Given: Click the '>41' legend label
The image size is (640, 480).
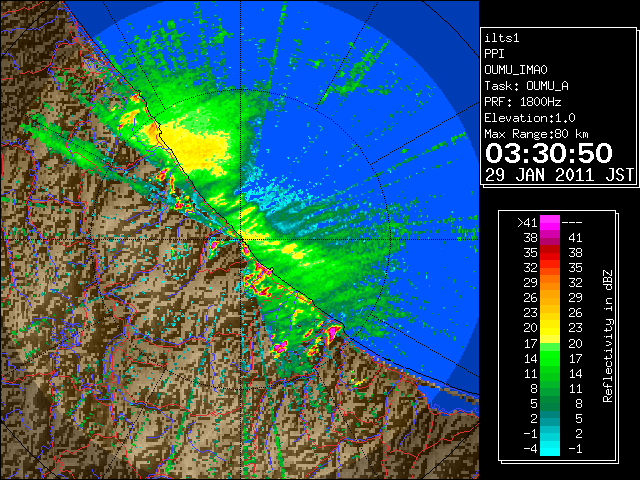Looking at the screenshot, I should click(x=527, y=222).
